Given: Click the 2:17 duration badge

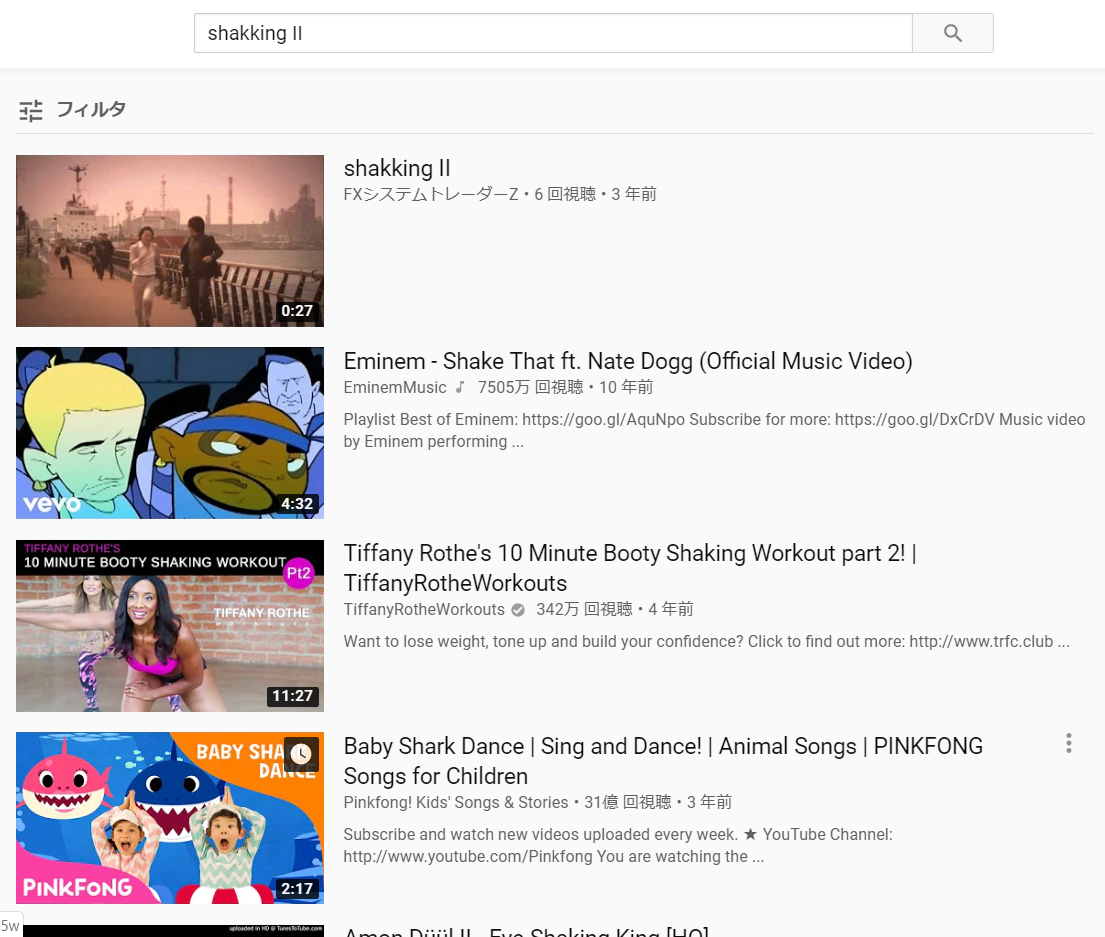Looking at the screenshot, I should point(297,888).
